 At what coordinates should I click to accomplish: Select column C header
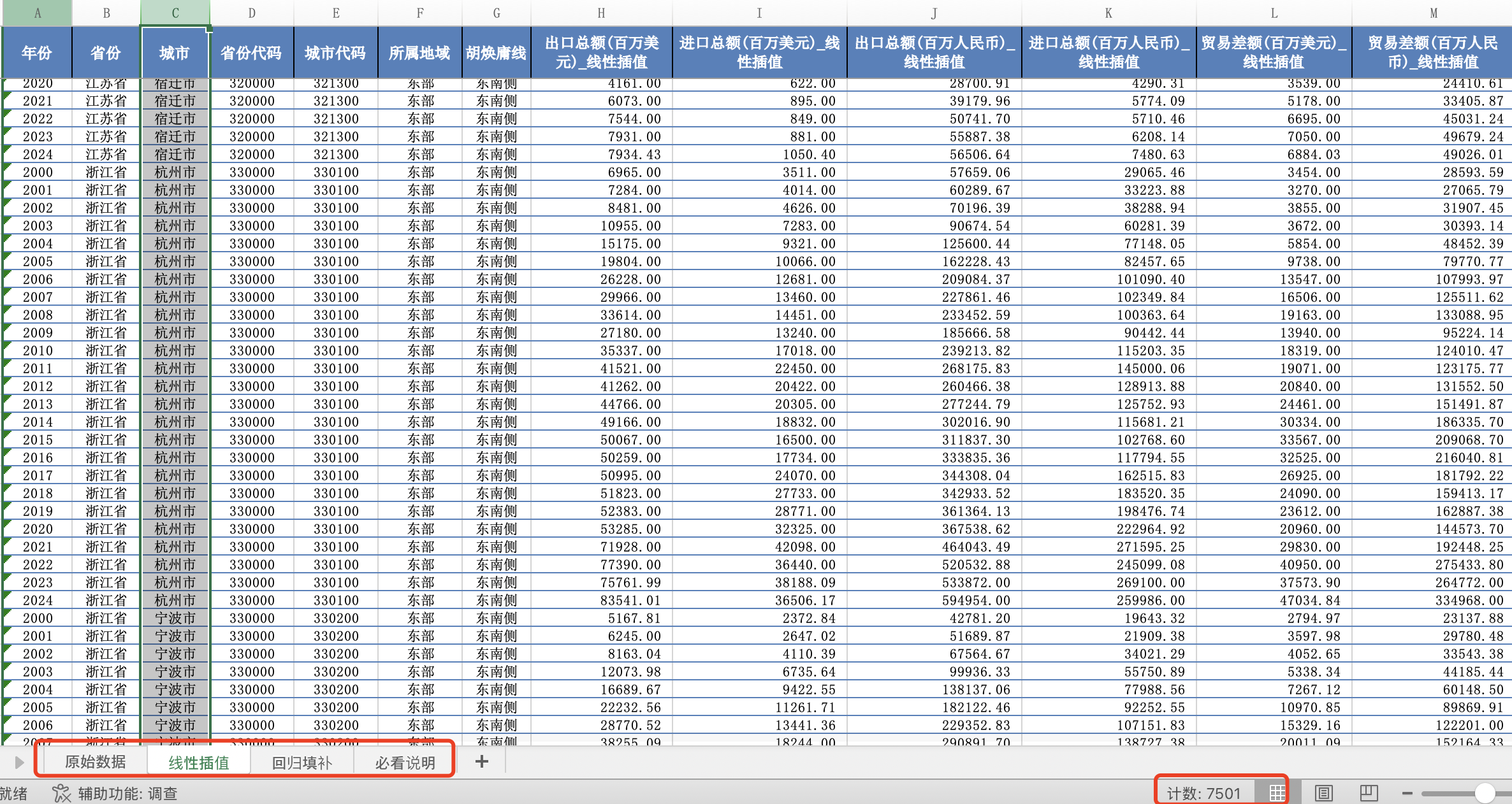(x=175, y=13)
